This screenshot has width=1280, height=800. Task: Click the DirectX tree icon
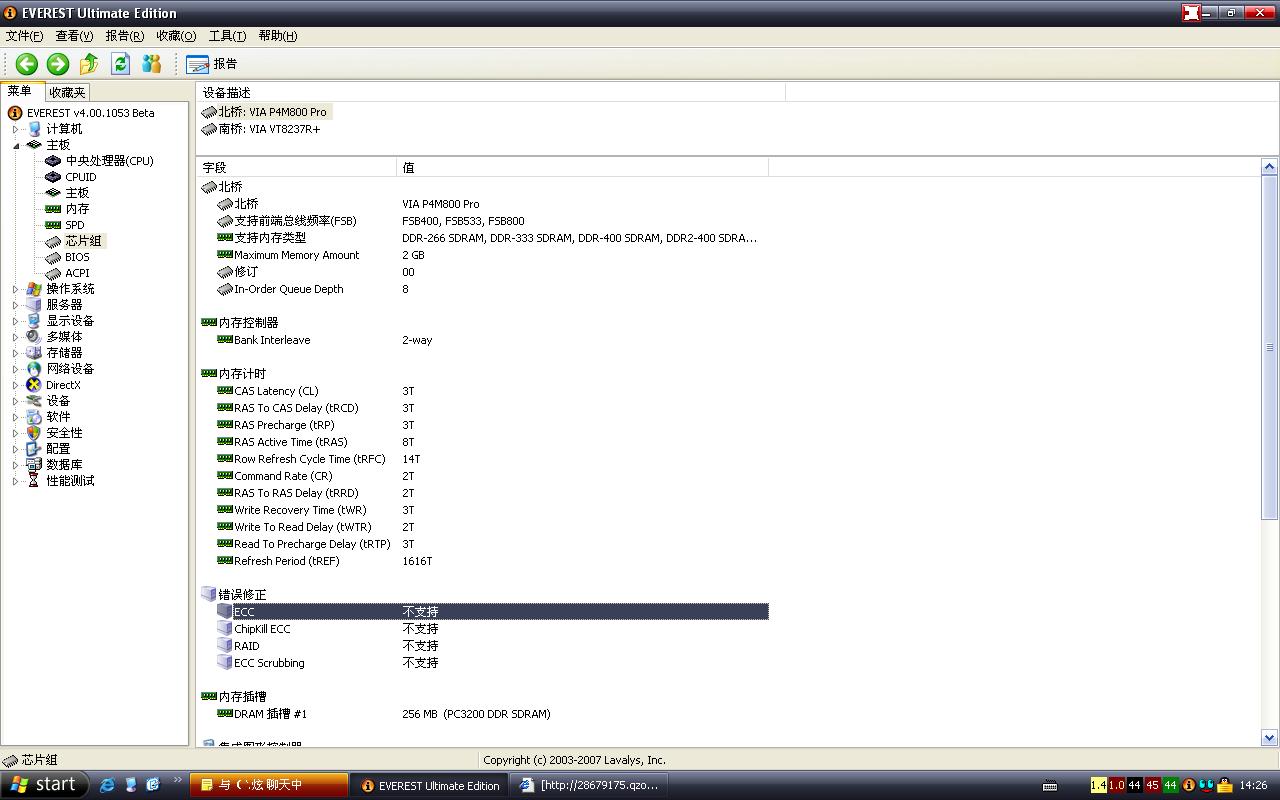[x=34, y=385]
